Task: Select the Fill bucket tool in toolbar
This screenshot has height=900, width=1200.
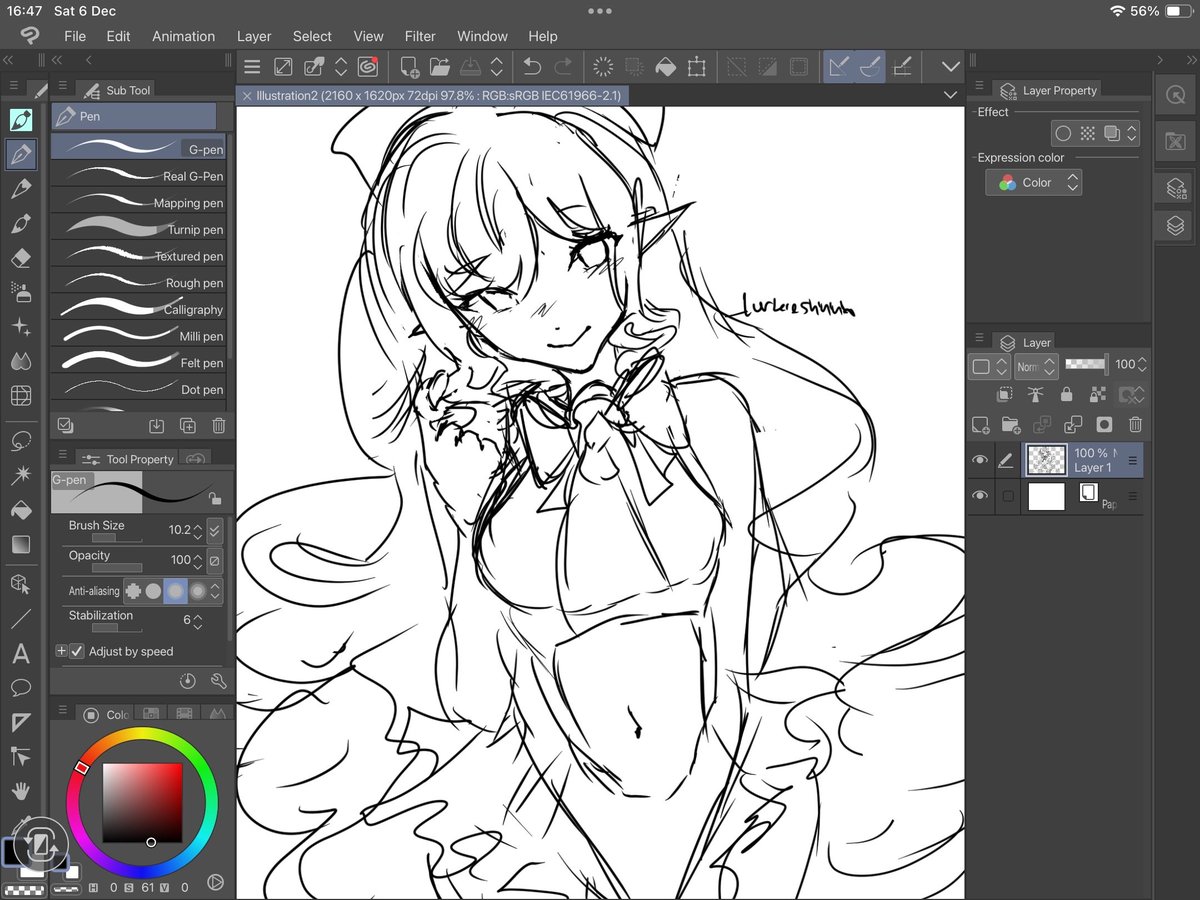Action: click(20, 510)
